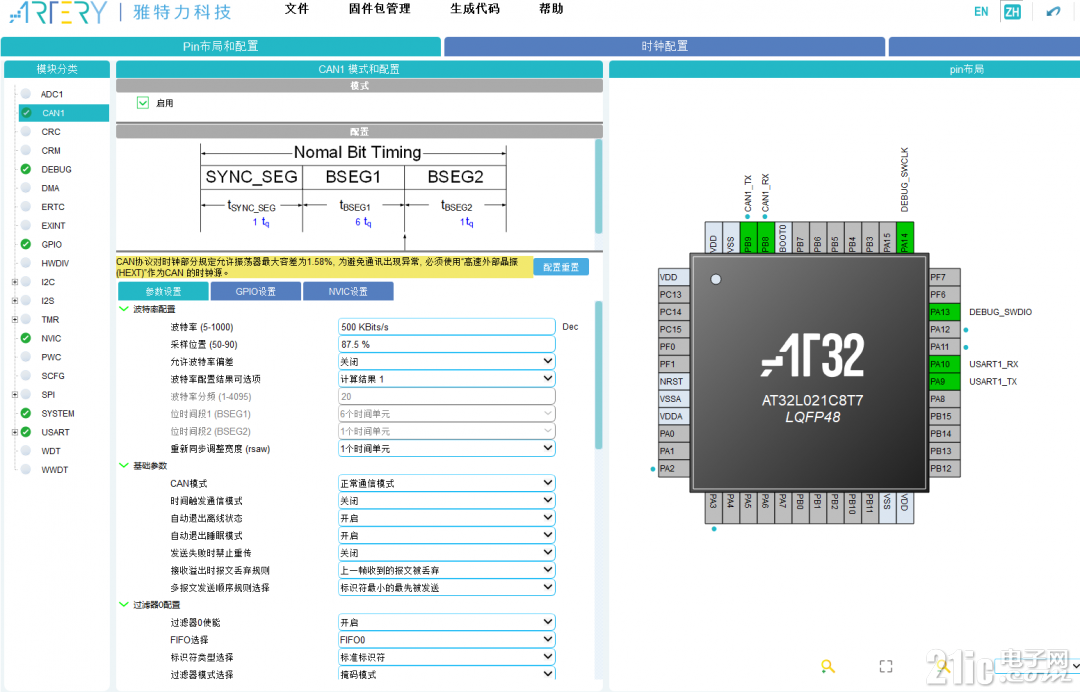This screenshot has height=692, width=1080.
Task: Select HWDIV in the module list
Action: (x=55, y=263)
